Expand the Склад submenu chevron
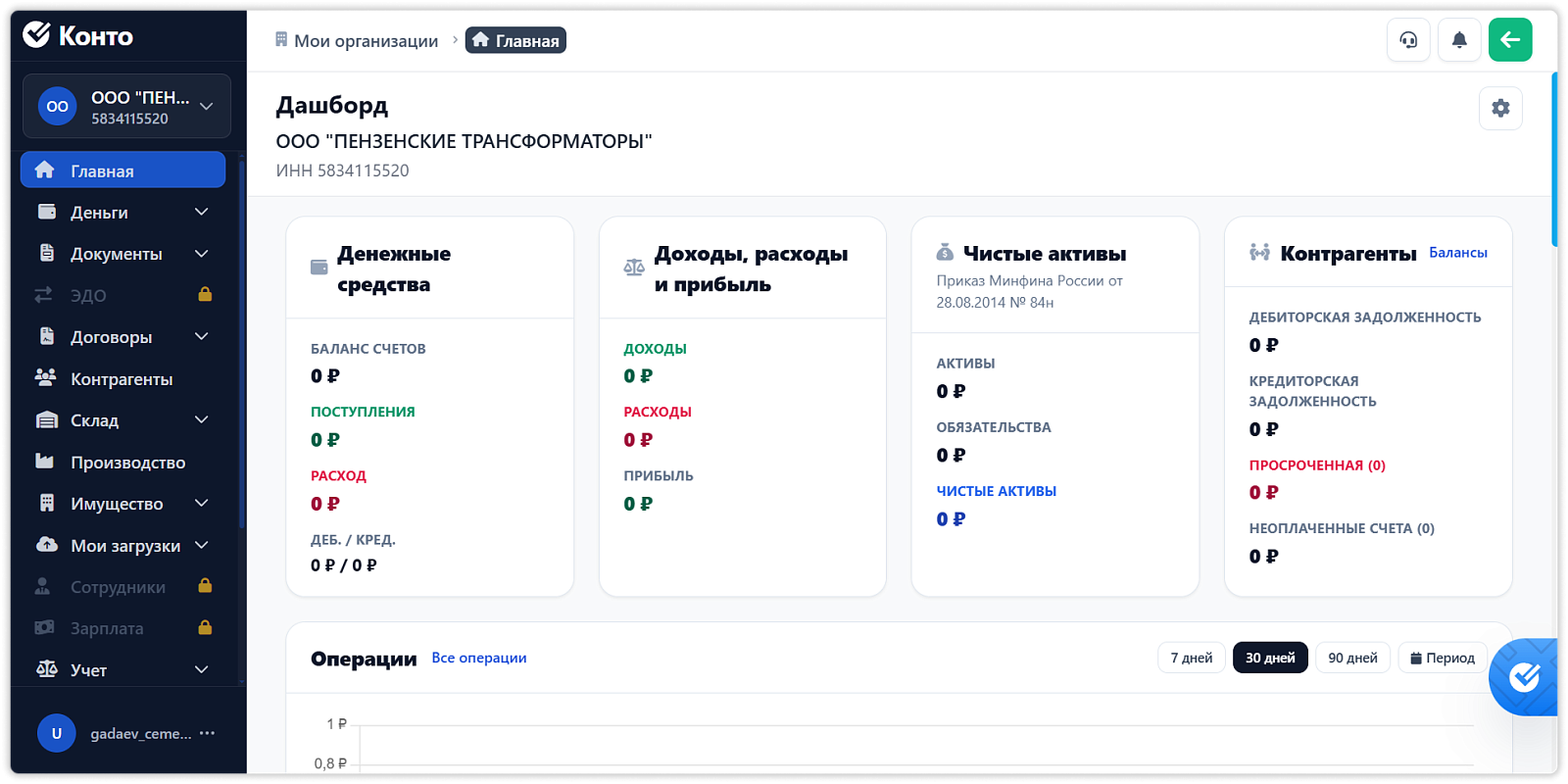This screenshot has width=1568, height=784. click(x=201, y=419)
